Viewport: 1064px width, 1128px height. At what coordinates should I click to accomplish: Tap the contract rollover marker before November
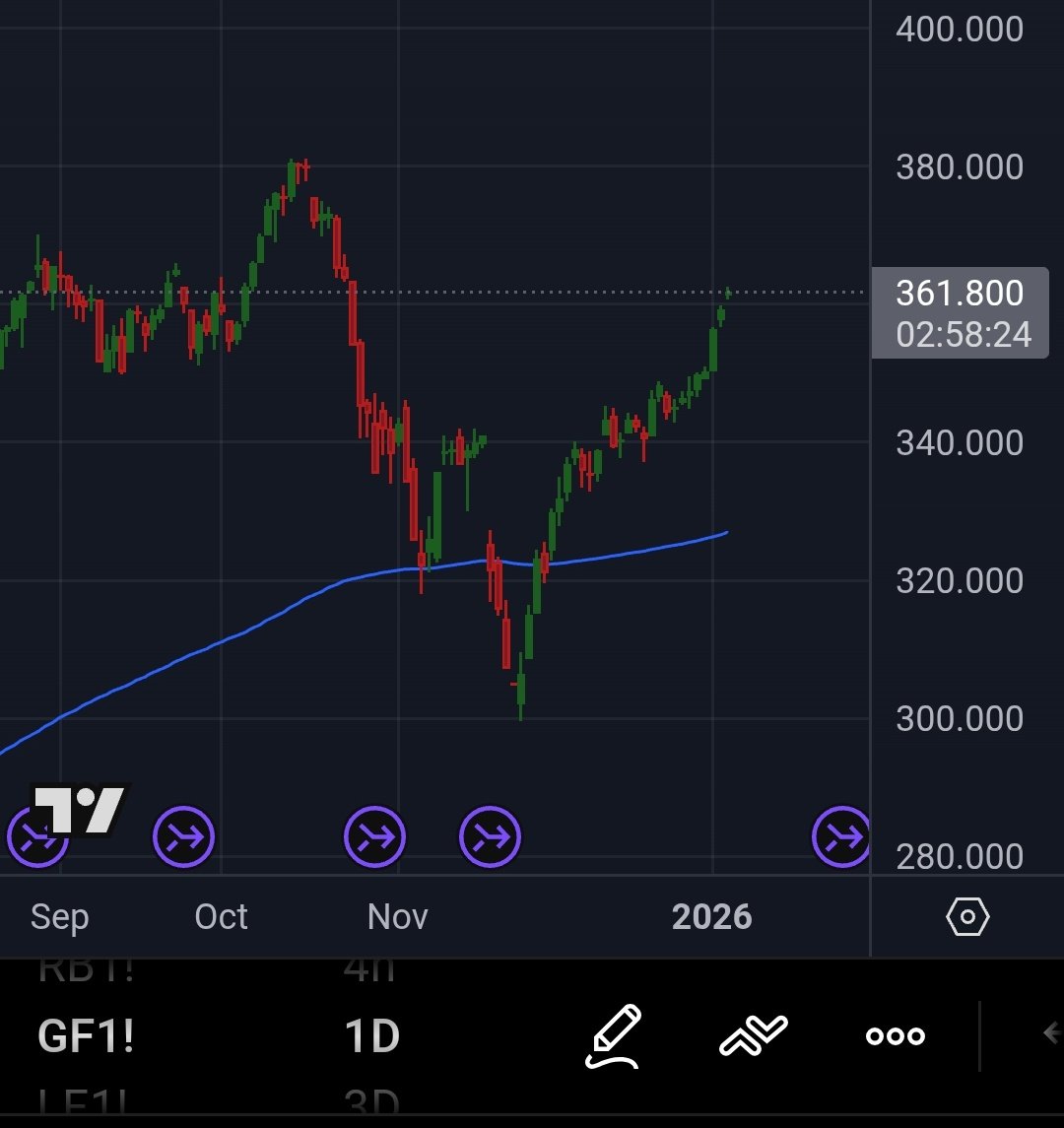pyautogui.click(x=374, y=836)
